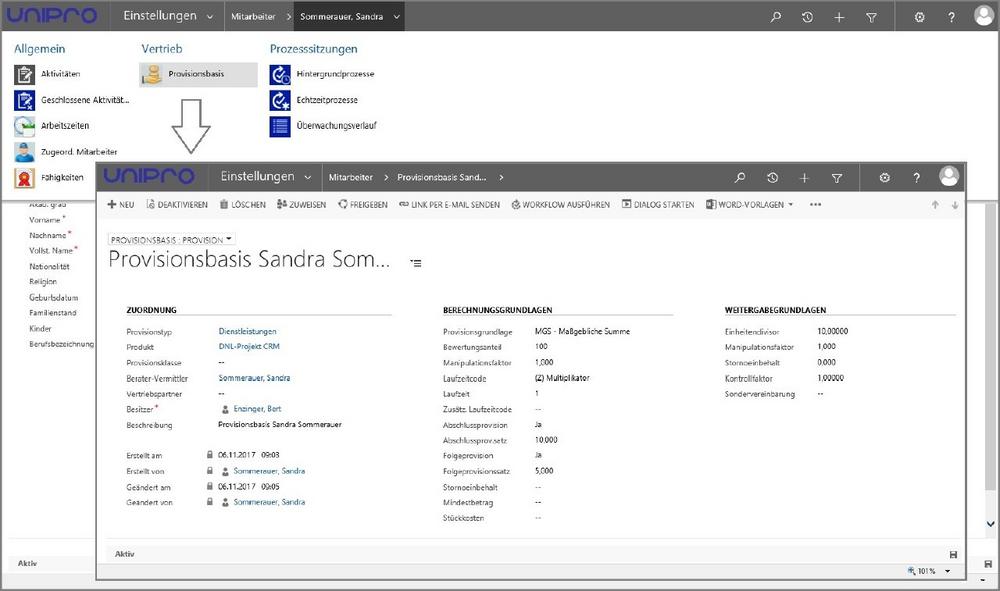Viewport: 1000px width, 591px height.
Task: Click filter funnel icon in back window header
Action: [871, 17]
